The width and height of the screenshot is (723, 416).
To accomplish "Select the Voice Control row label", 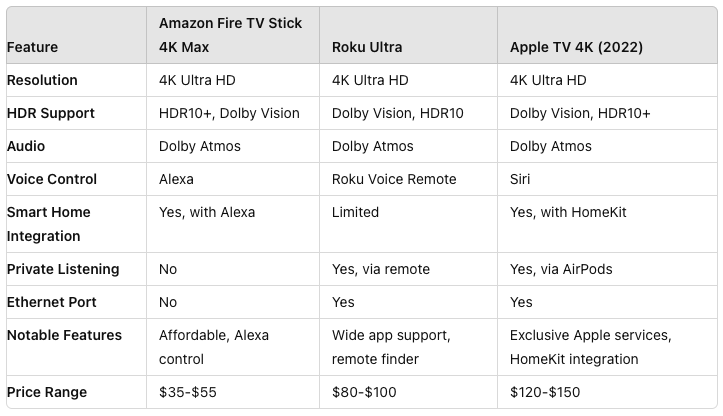I will [52, 179].
